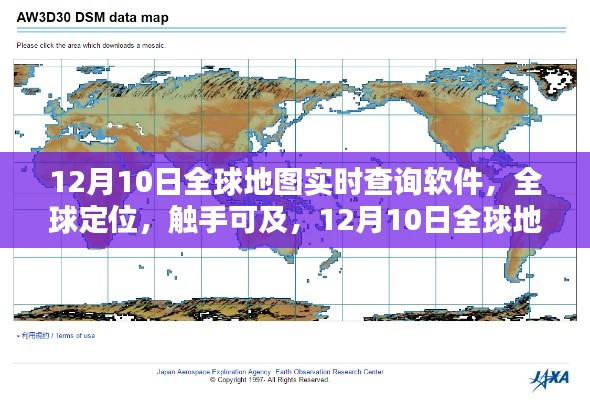Viewport: 590px width, 400px height.
Task: Click the AW3D30 DSM data map heading
Action: tap(93, 17)
